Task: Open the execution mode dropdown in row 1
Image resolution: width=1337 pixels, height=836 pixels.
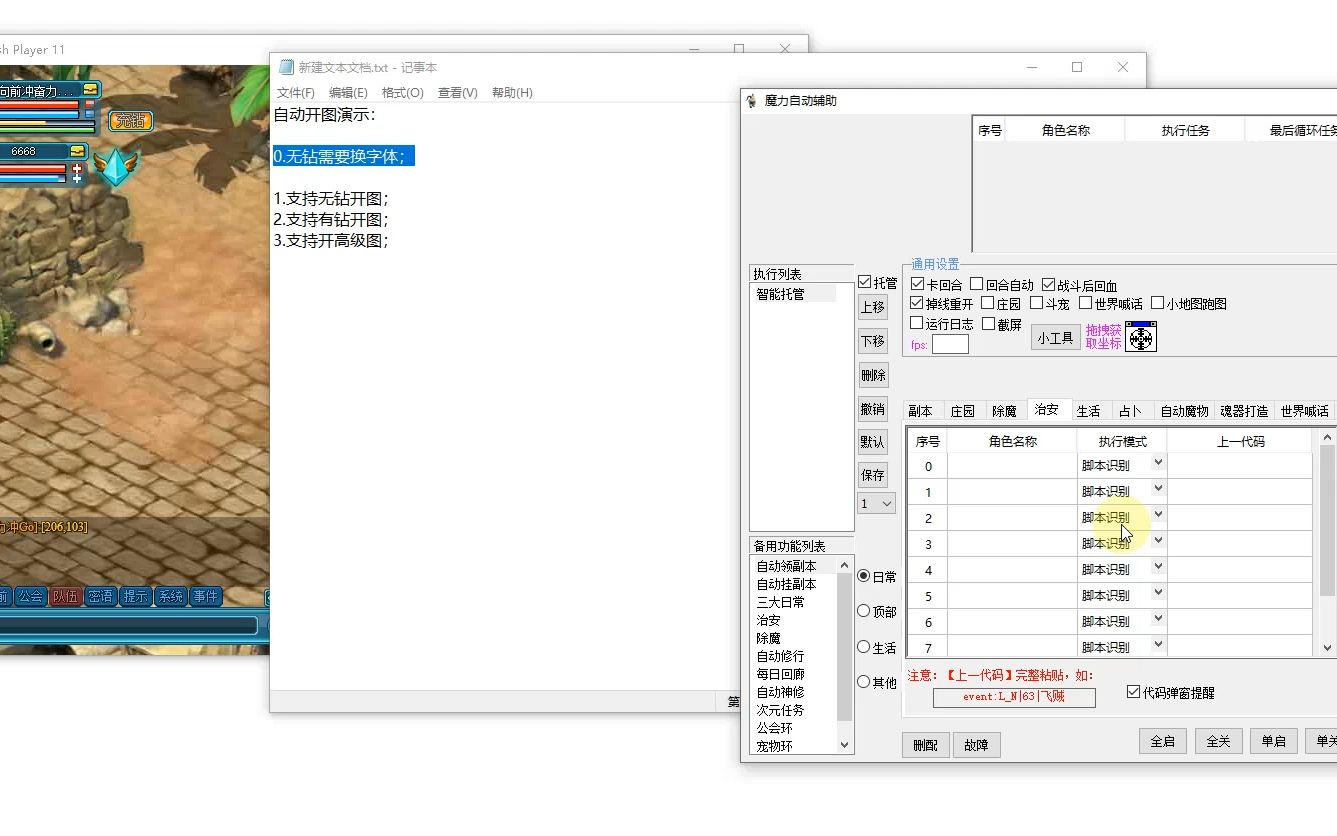Action: click(1158, 489)
